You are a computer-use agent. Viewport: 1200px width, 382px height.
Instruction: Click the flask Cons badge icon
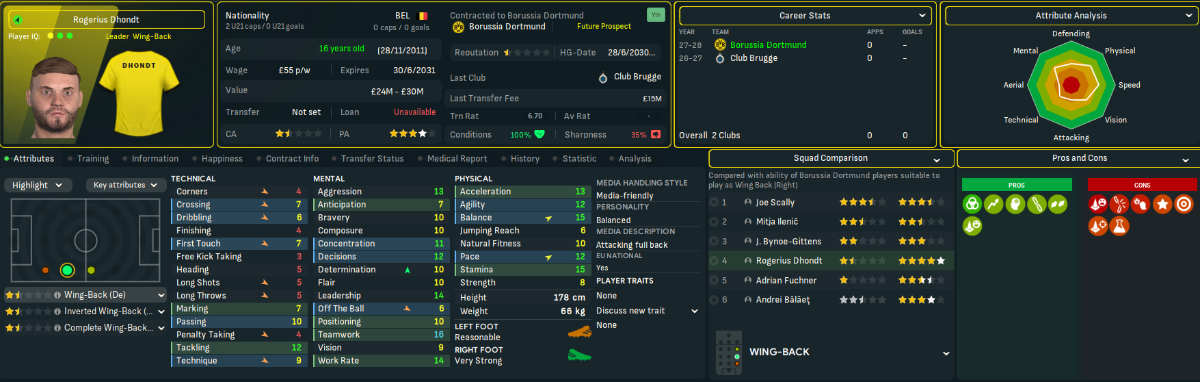click(x=1119, y=226)
